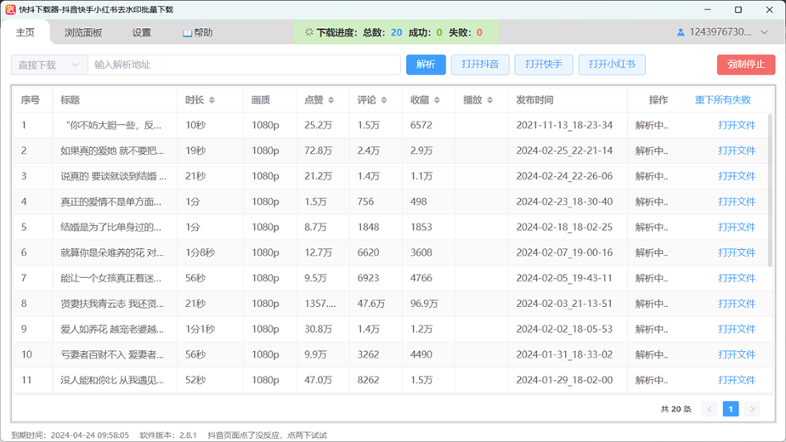Click the app logo in title bar
Screen dimensions: 786x442
pyautogui.click(x=9, y=9)
